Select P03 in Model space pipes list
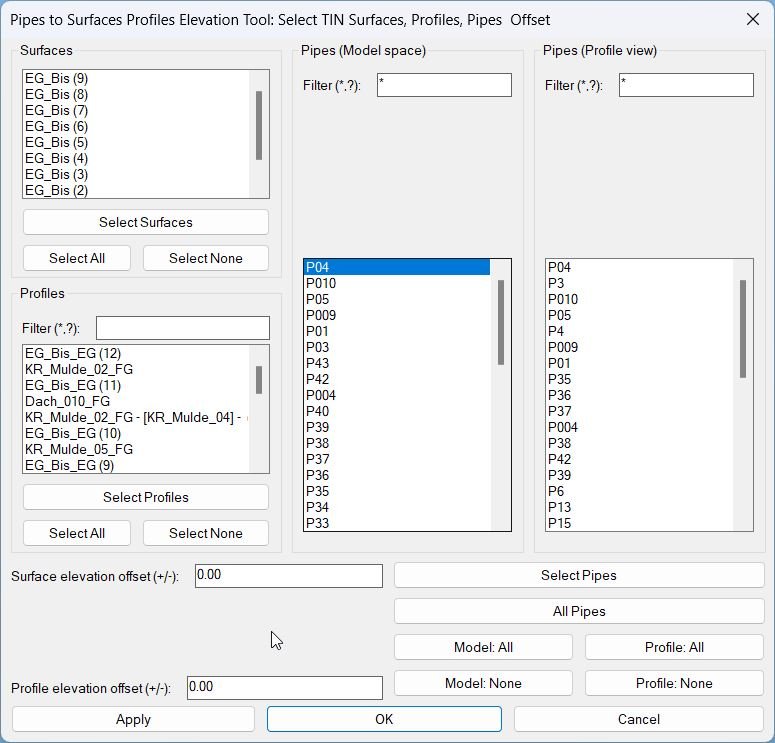The image size is (775, 743). 397,347
